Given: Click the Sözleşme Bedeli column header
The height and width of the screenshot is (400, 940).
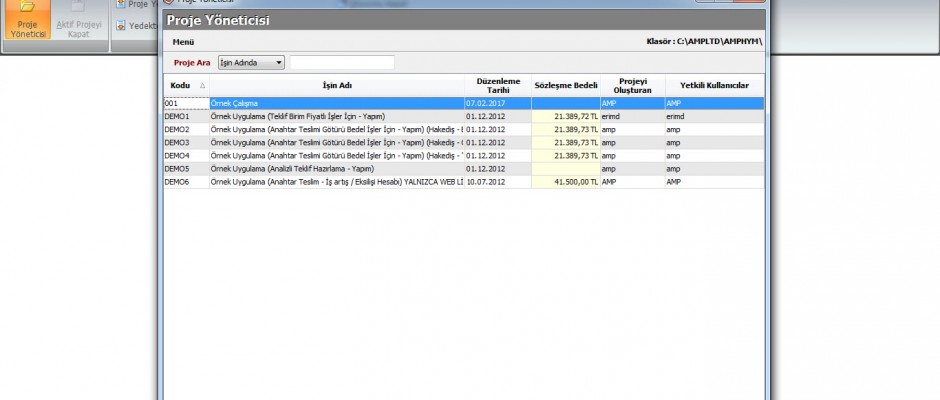Looking at the screenshot, I should [x=565, y=85].
